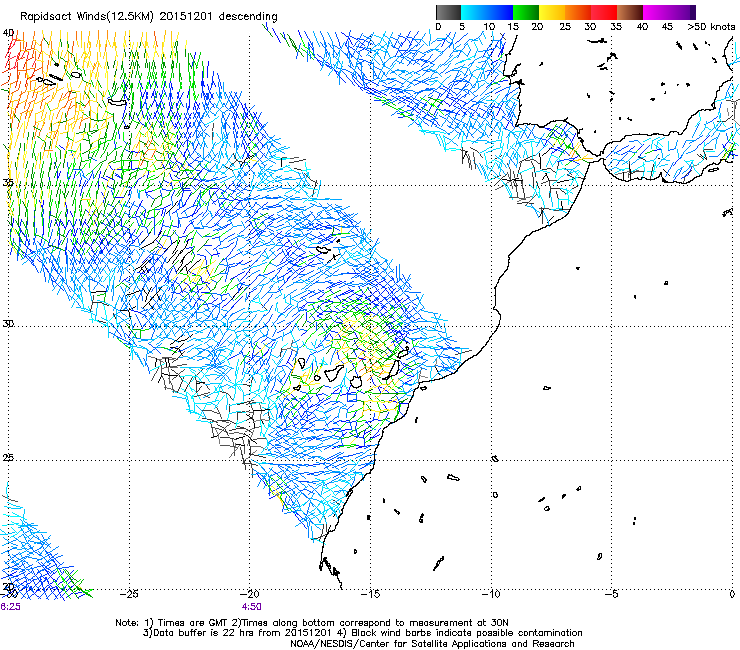Click the -15 longitude label on bottom axis
The height and width of the screenshot is (650, 740).
pyautogui.click(x=370, y=594)
